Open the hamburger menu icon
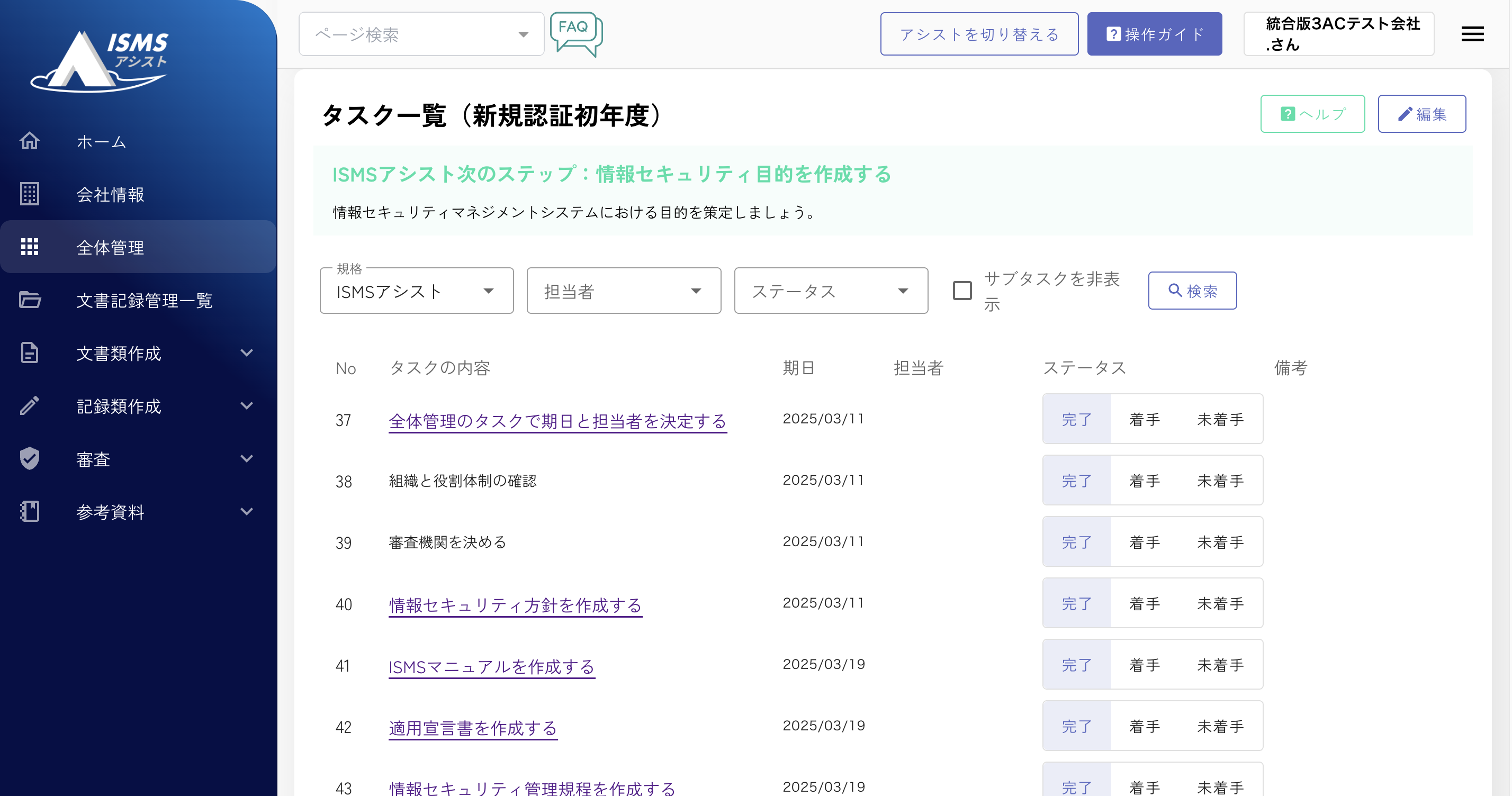This screenshot has height=796, width=1512. click(1472, 34)
